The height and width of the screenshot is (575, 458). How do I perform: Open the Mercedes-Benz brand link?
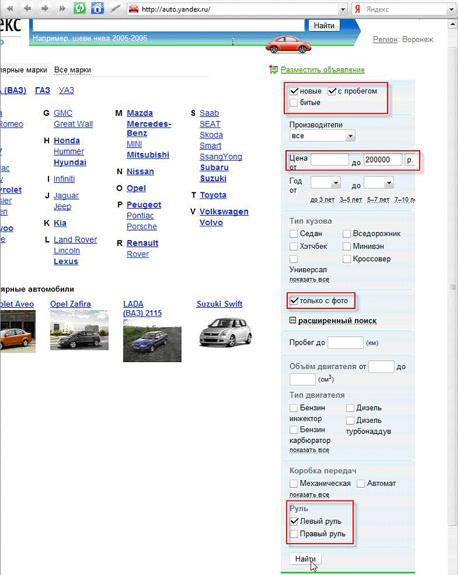click(149, 129)
